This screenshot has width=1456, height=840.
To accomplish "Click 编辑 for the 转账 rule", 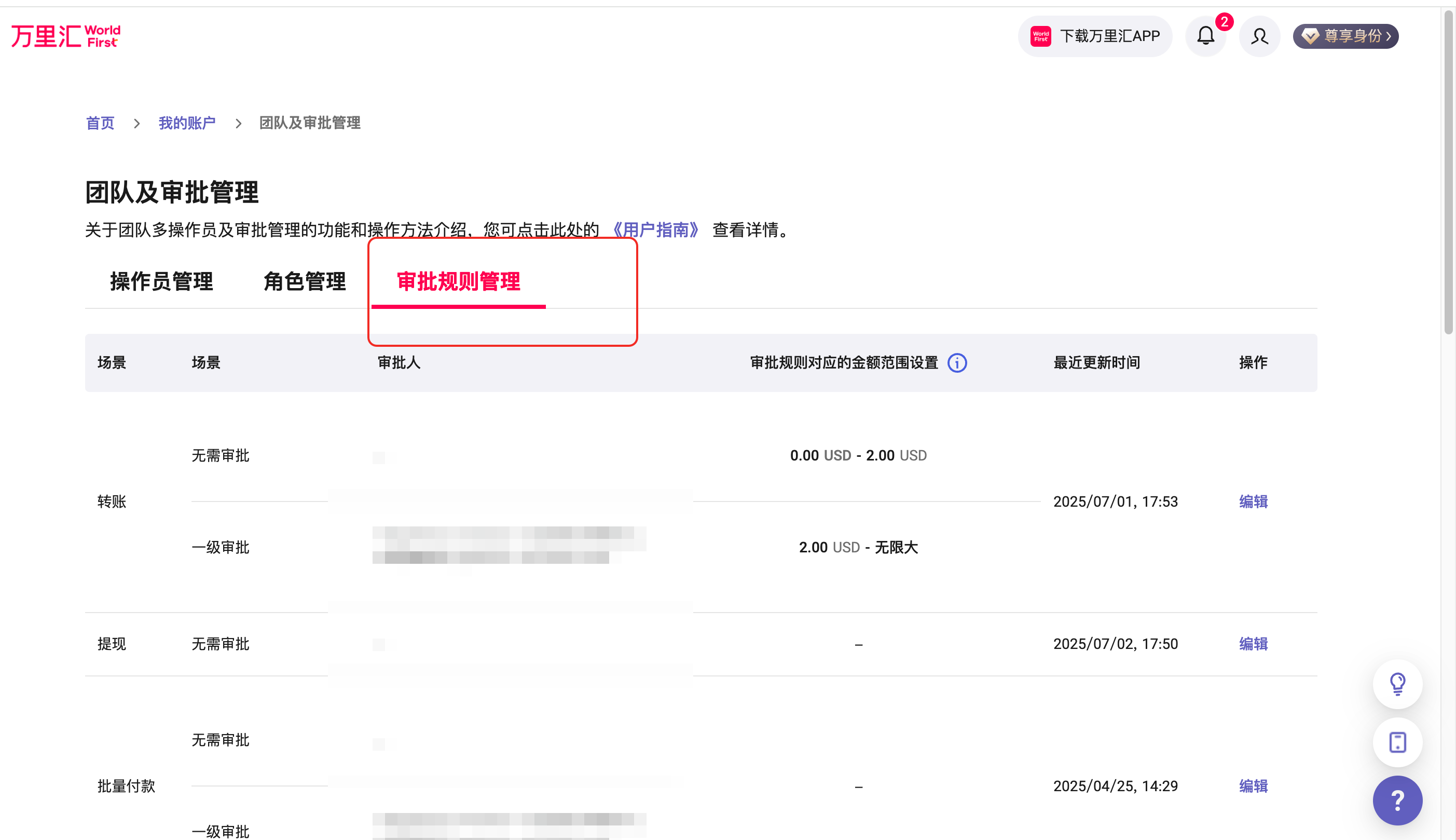I will click(1253, 502).
